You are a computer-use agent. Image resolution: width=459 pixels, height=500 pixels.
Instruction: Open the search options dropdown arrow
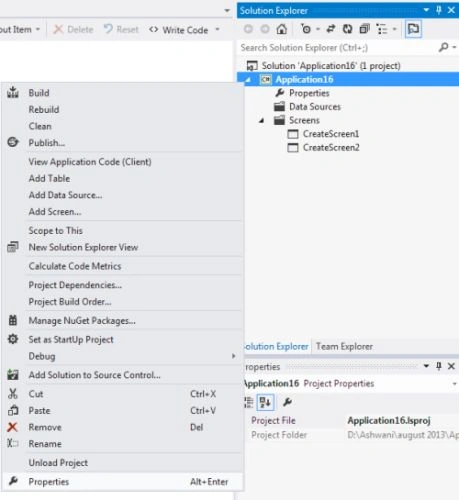454,48
